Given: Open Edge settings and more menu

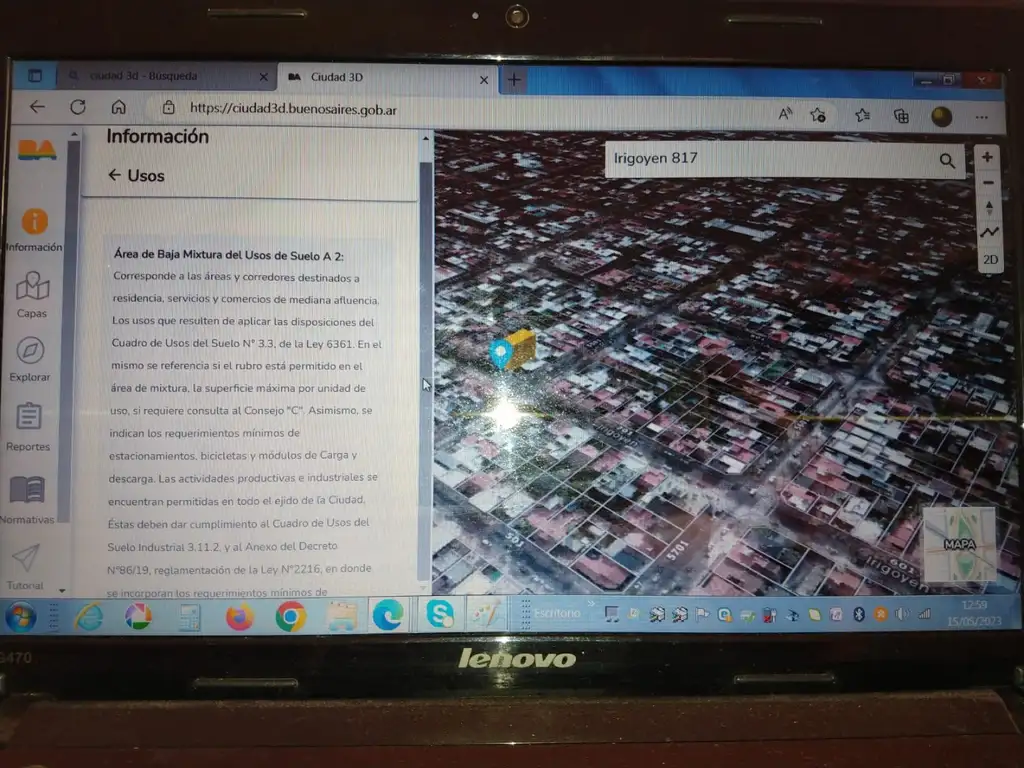Looking at the screenshot, I should click(x=982, y=118).
